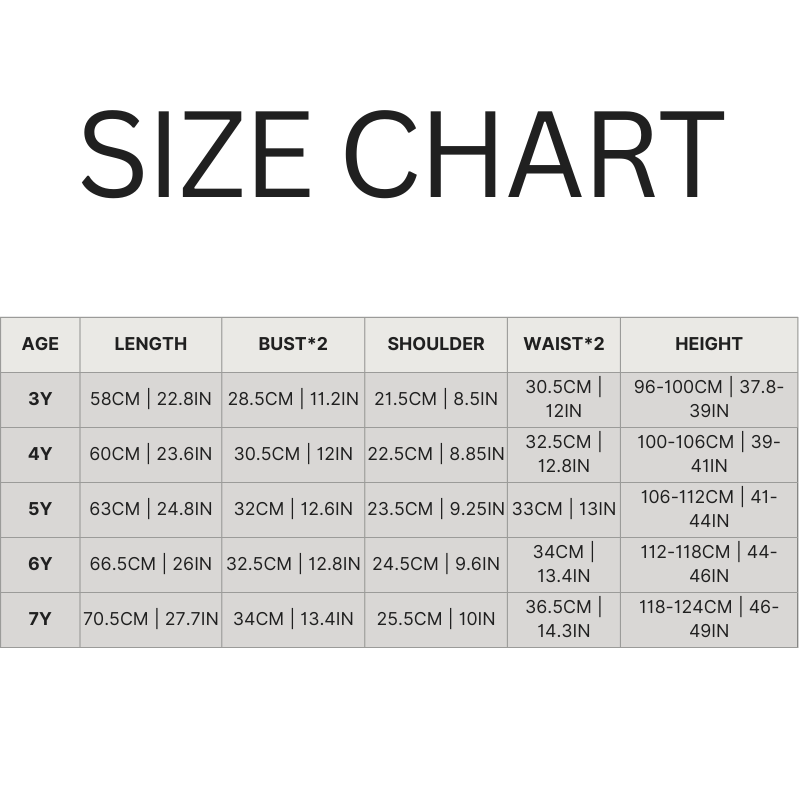
Task: Select the WAIST*2 column header
Action: pos(564,344)
